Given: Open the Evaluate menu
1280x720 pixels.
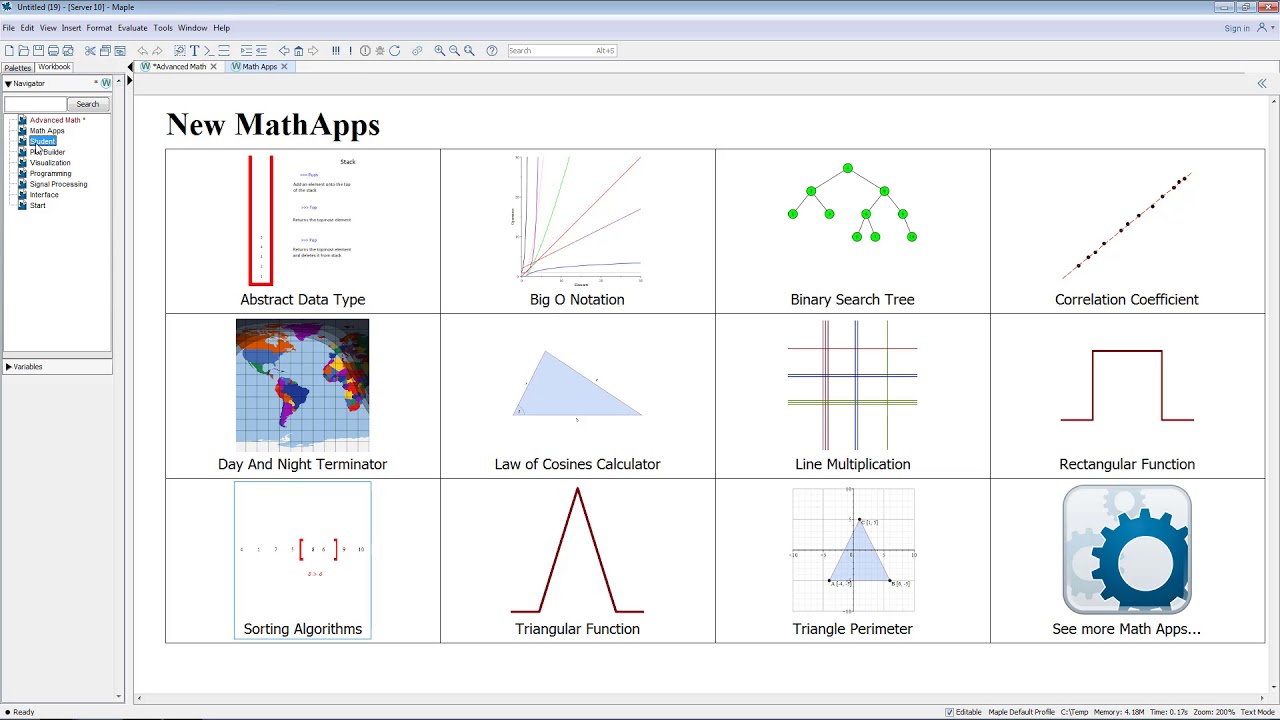Looking at the screenshot, I should (132, 28).
